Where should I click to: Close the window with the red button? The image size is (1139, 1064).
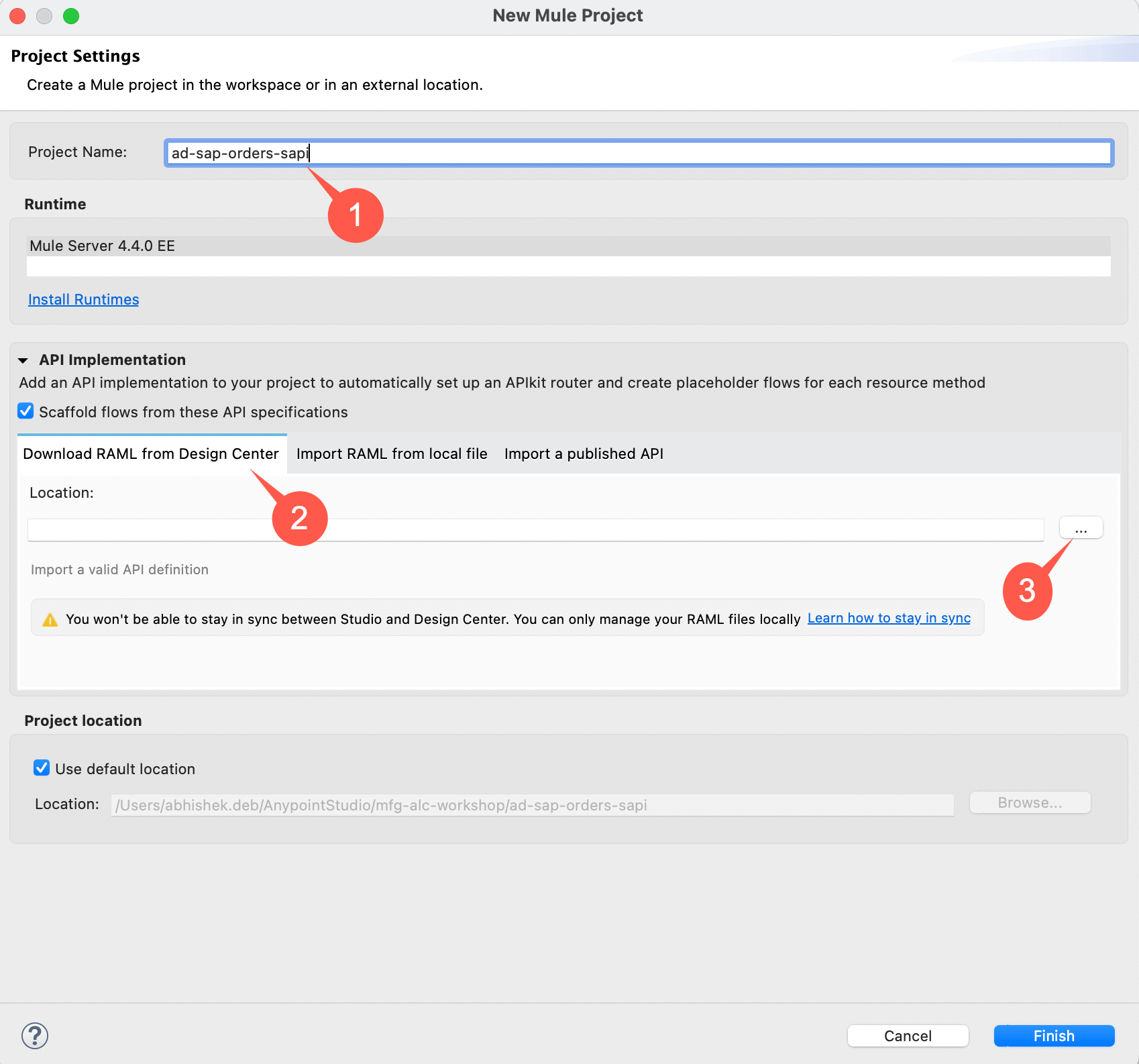pos(17,16)
